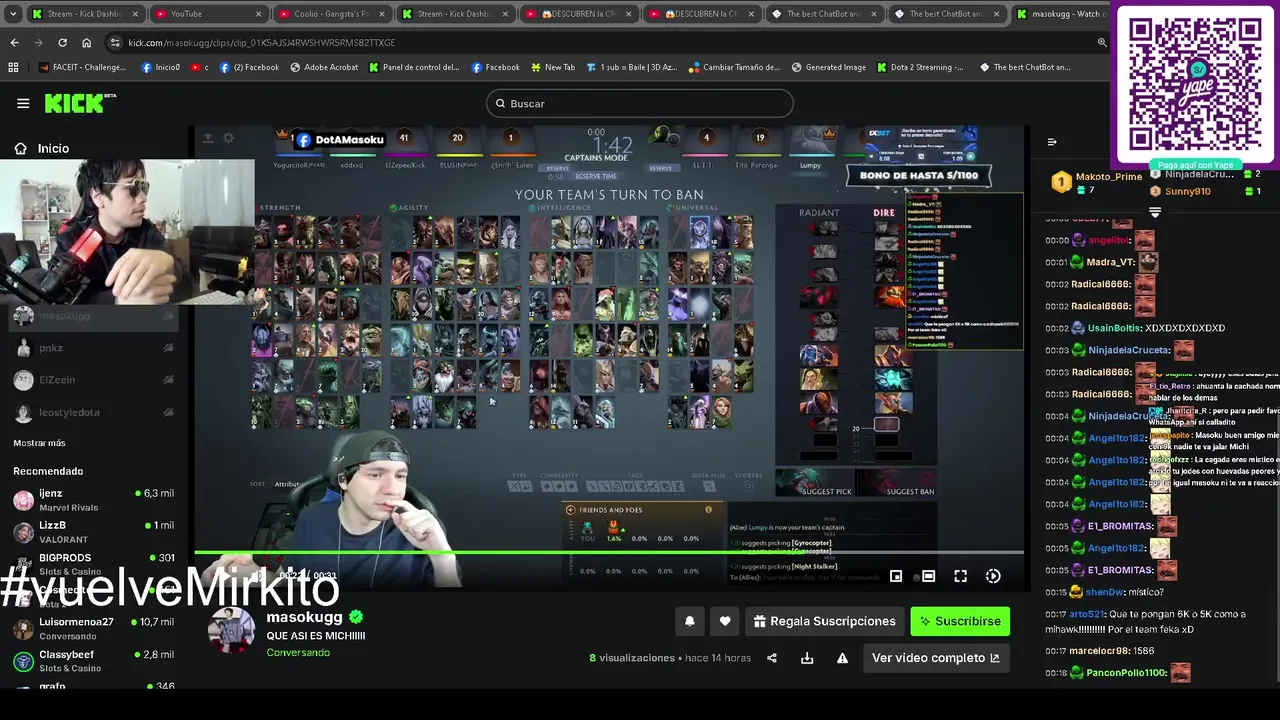The image size is (1280, 720).
Task: Click the address bar URL
Action: pyautogui.click(x=262, y=43)
